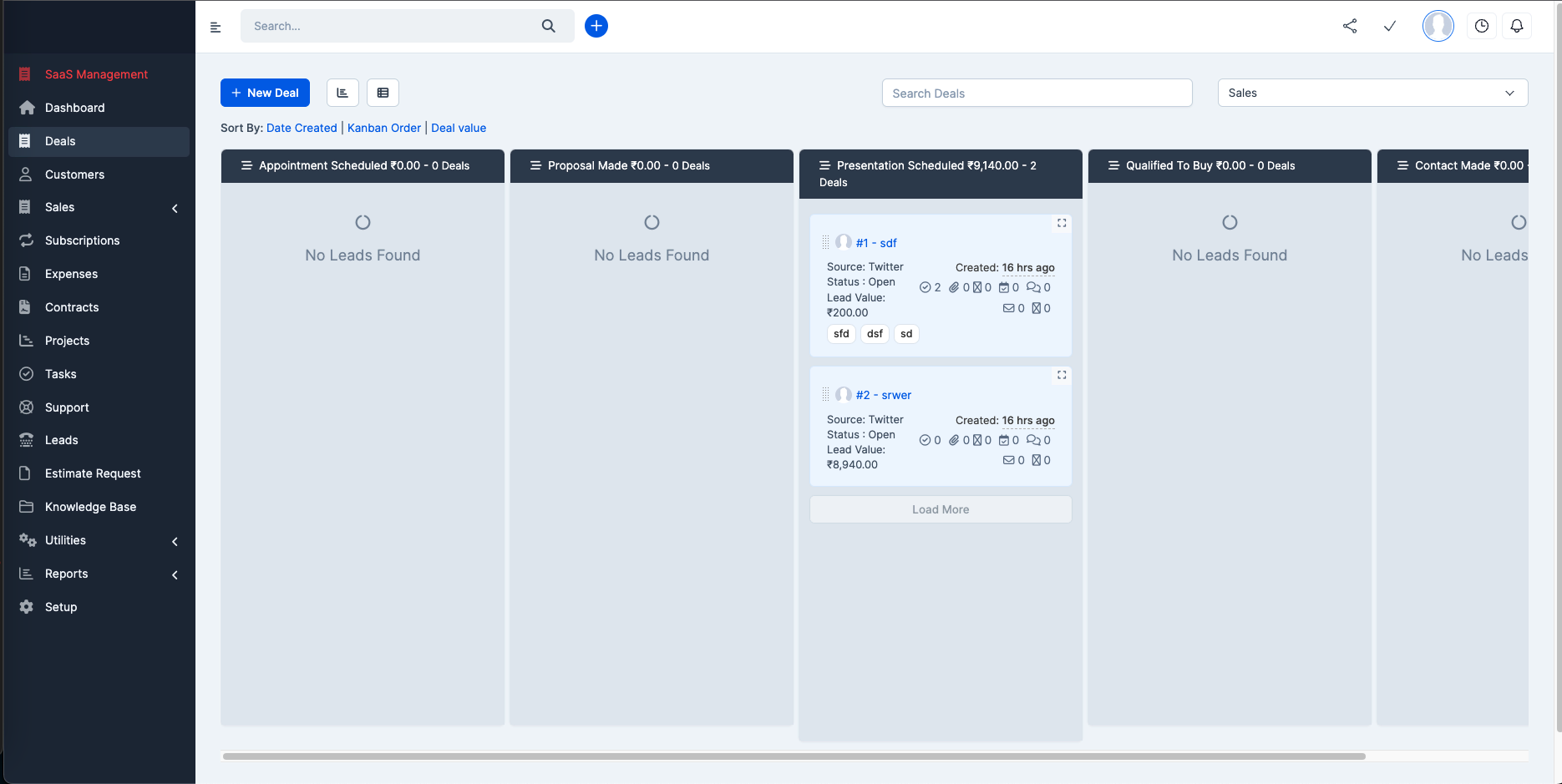Open Estimate Request in the sidebar
The height and width of the screenshot is (784, 1562).
99,473
